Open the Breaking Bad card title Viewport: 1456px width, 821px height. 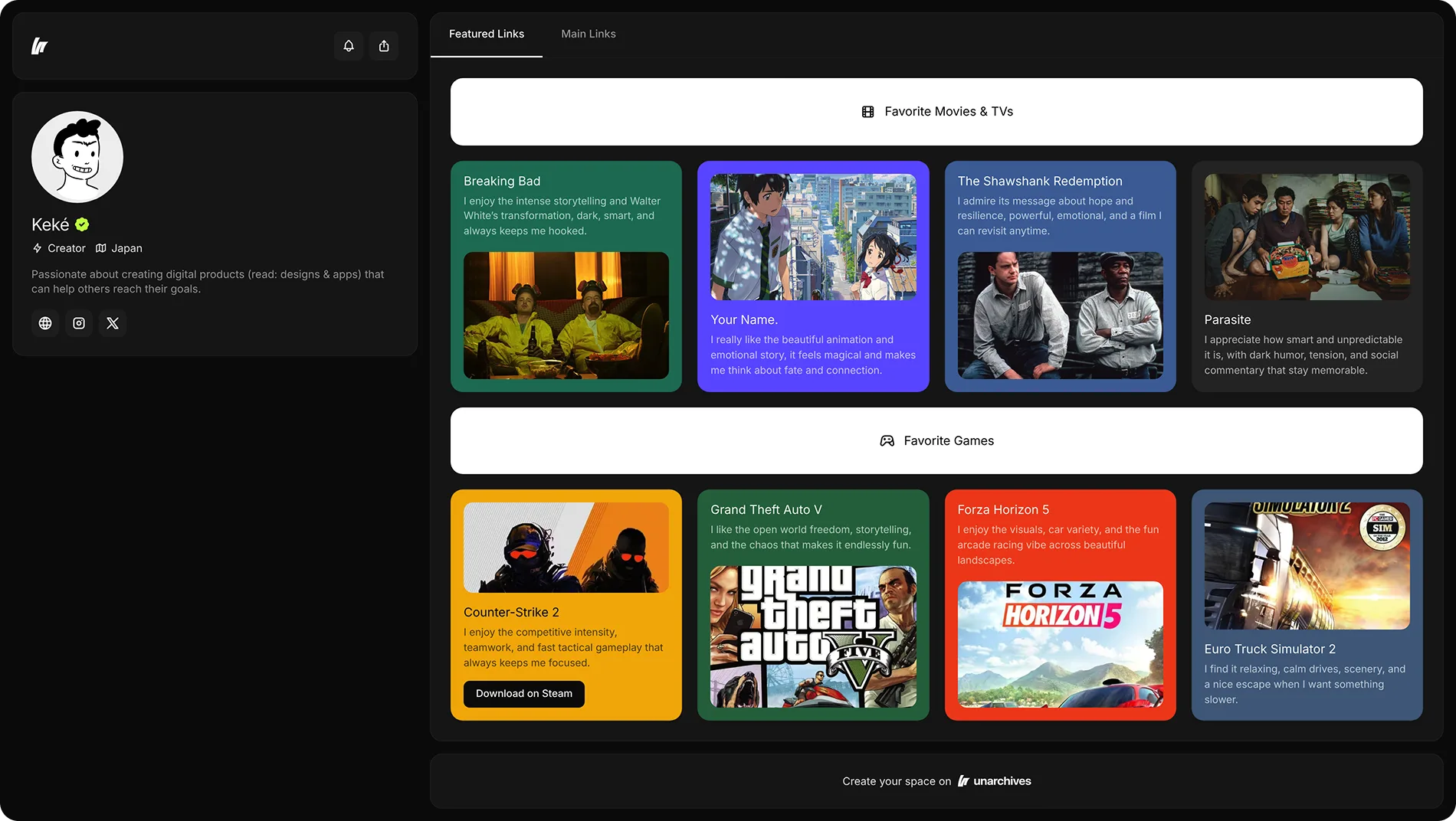[x=502, y=182]
